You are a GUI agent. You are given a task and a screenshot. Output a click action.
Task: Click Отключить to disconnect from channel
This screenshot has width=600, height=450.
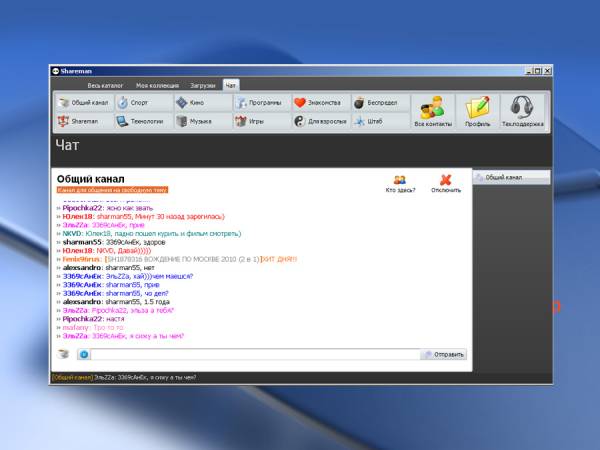click(x=446, y=183)
